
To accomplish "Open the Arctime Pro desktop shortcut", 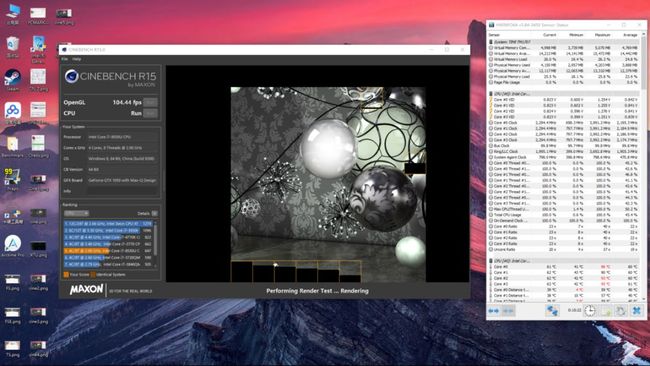I will pyautogui.click(x=12, y=245).
